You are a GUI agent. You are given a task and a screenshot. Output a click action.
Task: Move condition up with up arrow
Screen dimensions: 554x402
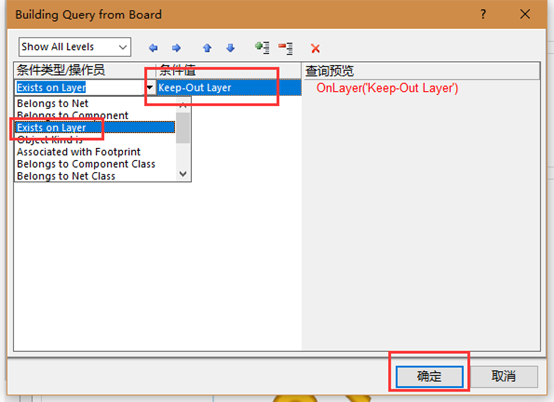207,48
